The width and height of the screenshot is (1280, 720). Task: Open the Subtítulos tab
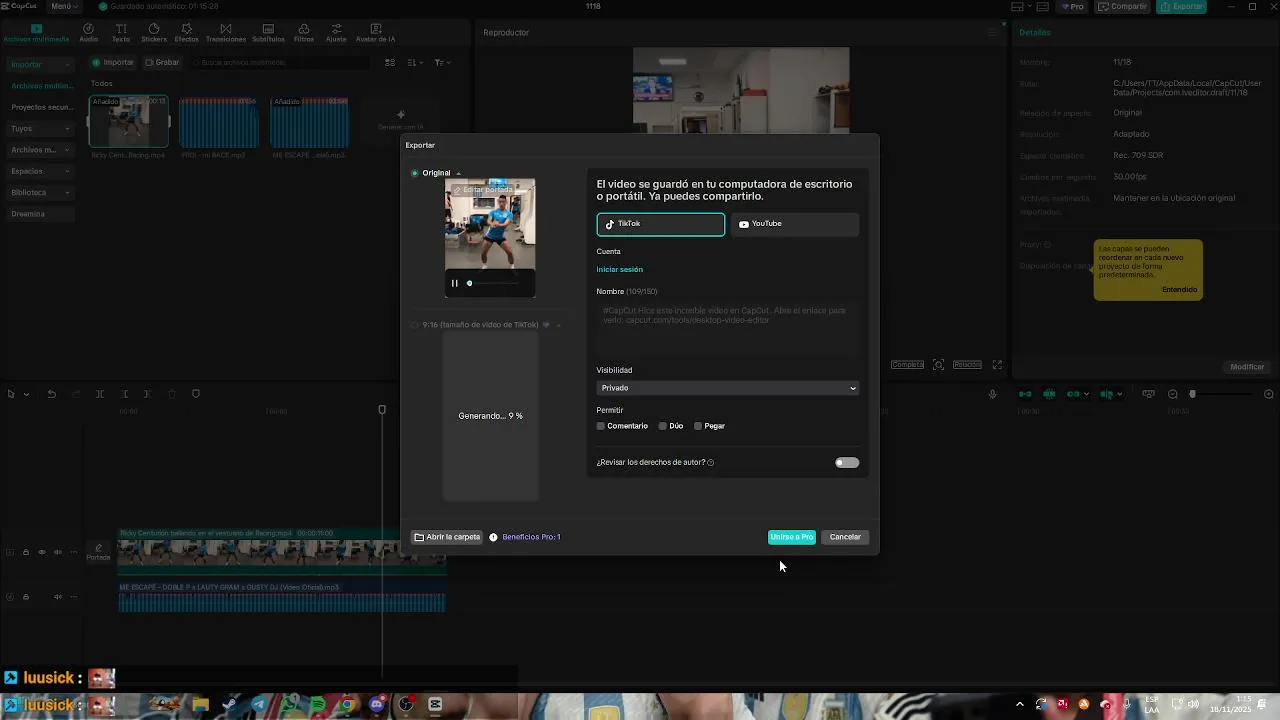tap(268, 33)
